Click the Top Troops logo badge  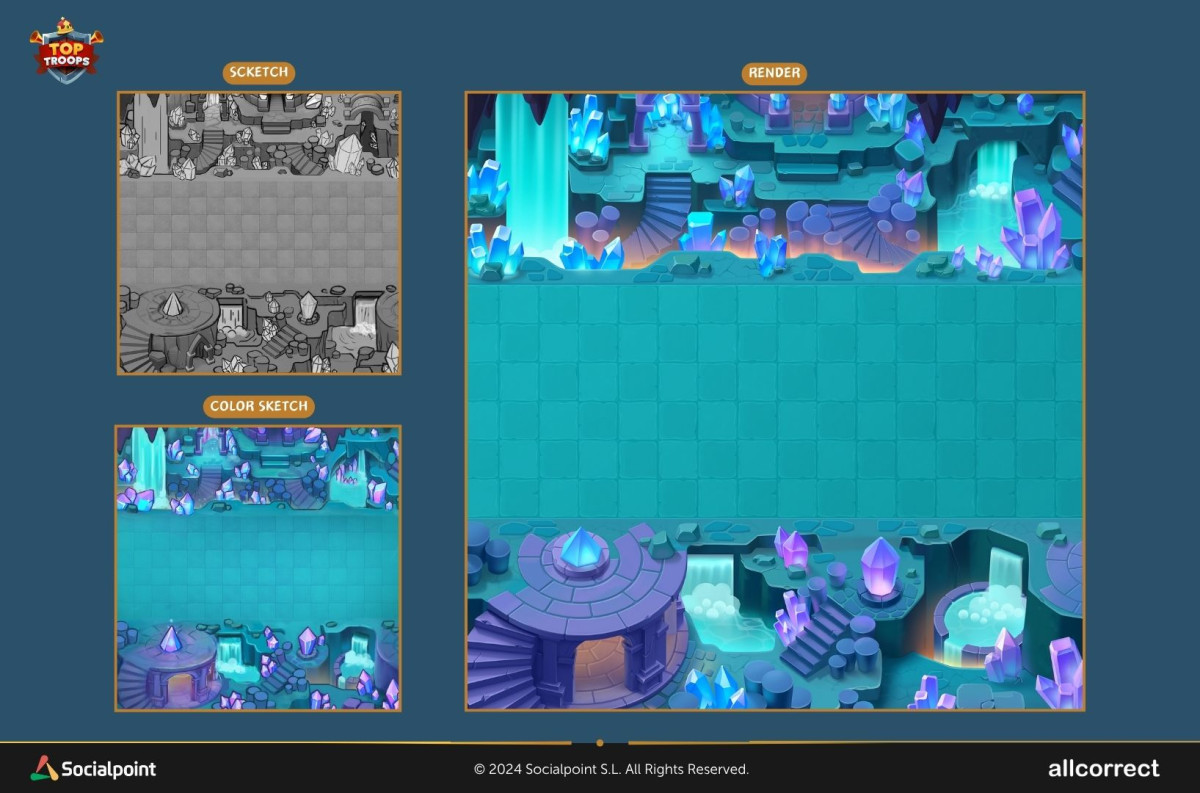coord(66,50)
